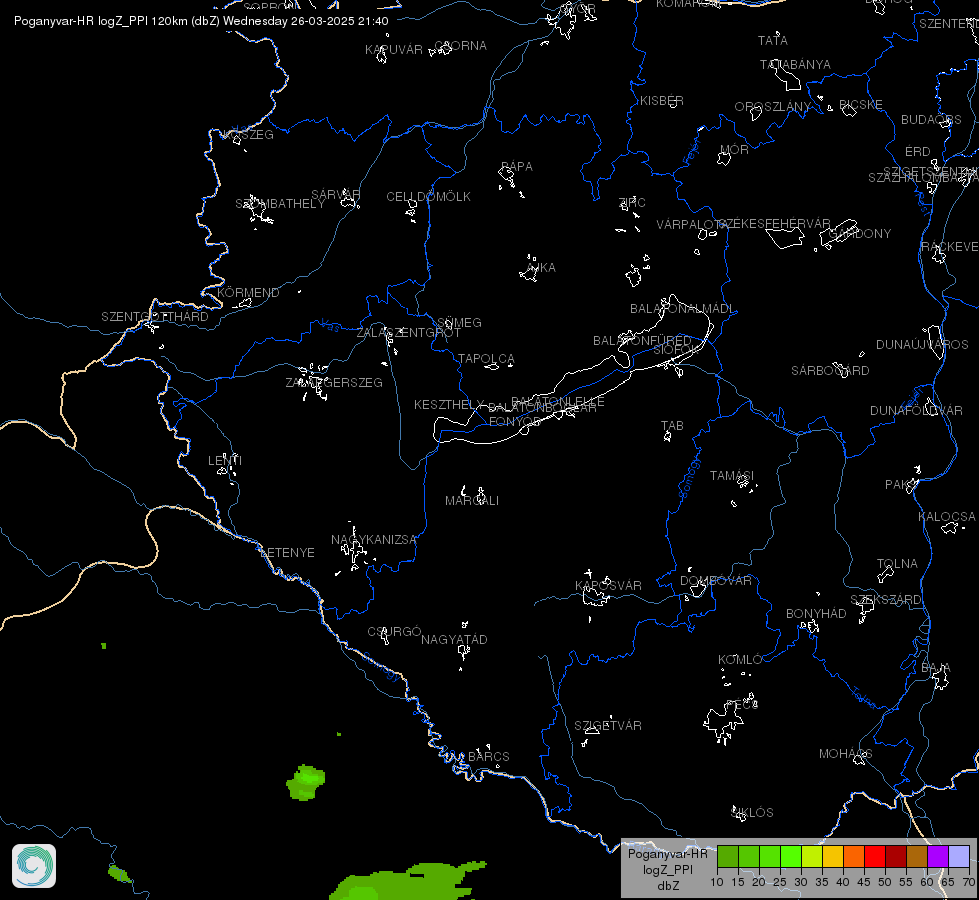Click the DUNAFÖLDVÁR city label

(x=916, y=411)
